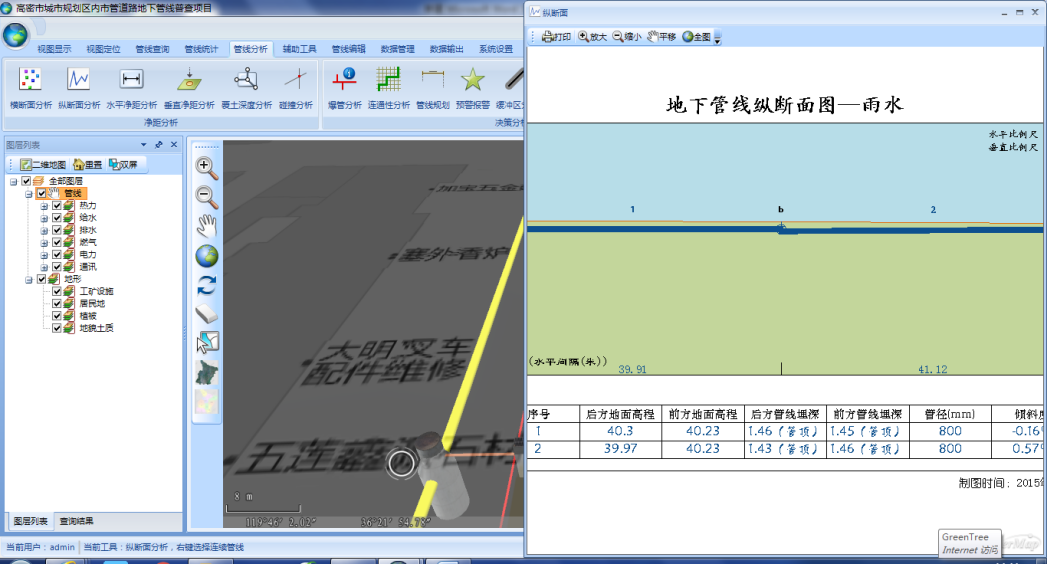Toggle the 电力 layer checkbox
The width and height of the screenshot is (1047, 564).
pyautogui.click(x=57, y=254)
